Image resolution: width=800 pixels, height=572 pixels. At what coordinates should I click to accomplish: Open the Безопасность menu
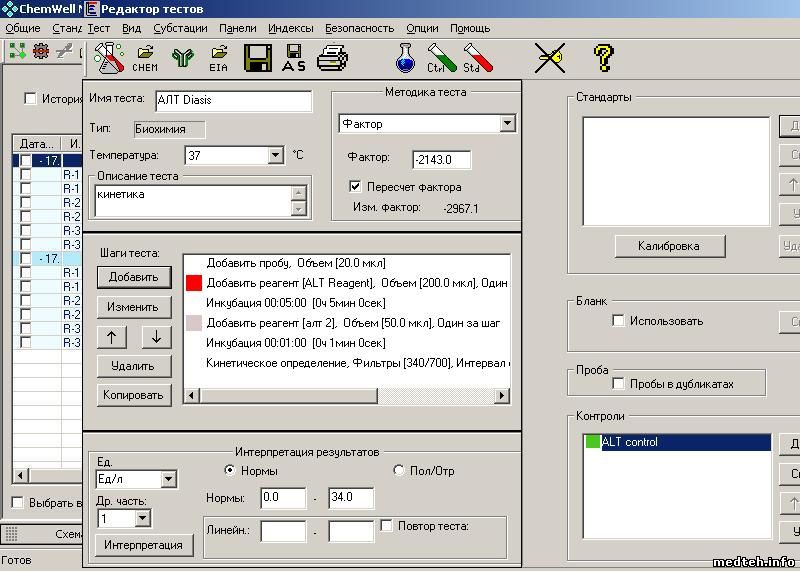point(359,28)
